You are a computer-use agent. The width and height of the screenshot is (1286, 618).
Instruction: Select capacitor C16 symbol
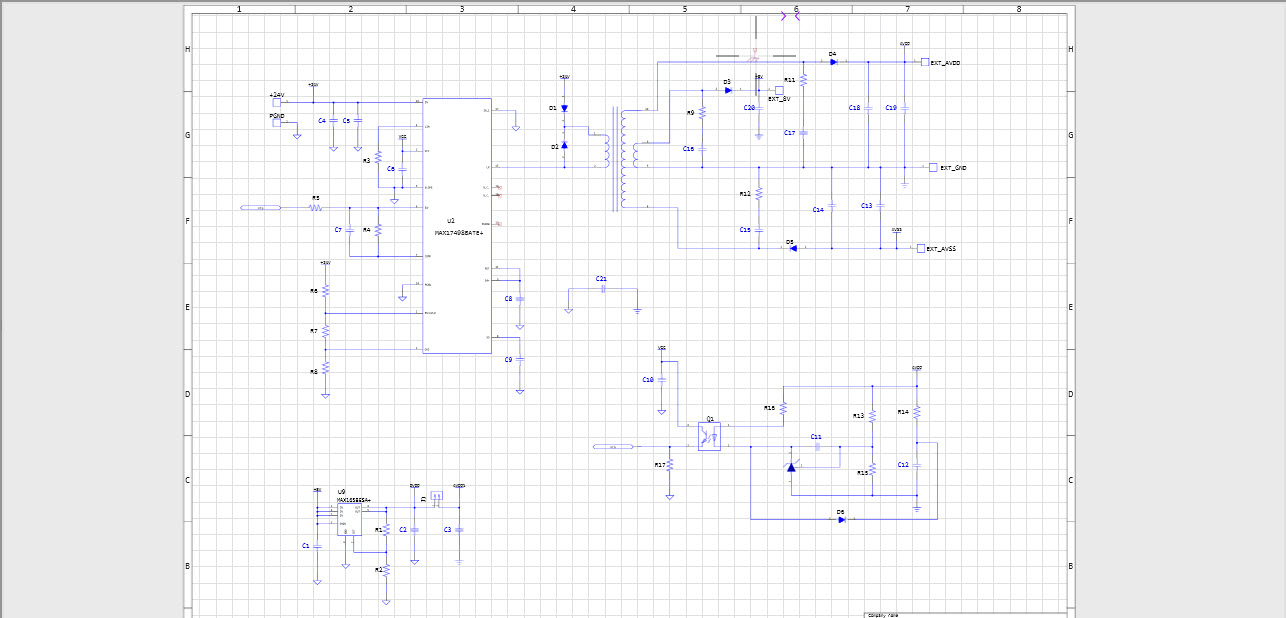click(x=702, y=148)
